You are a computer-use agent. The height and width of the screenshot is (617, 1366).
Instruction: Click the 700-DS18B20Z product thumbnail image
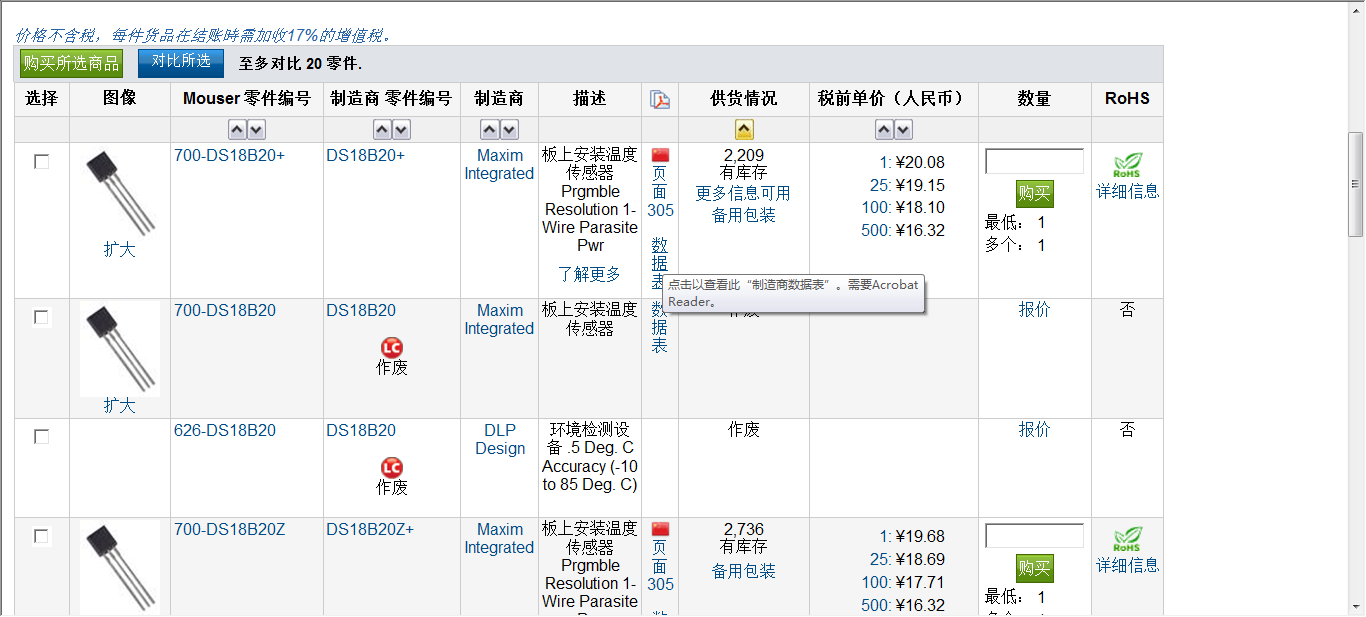coord(120,568)
